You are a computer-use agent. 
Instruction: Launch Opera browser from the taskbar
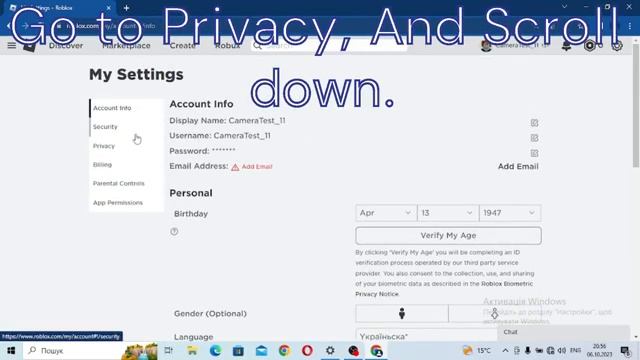tap(307, 351)
